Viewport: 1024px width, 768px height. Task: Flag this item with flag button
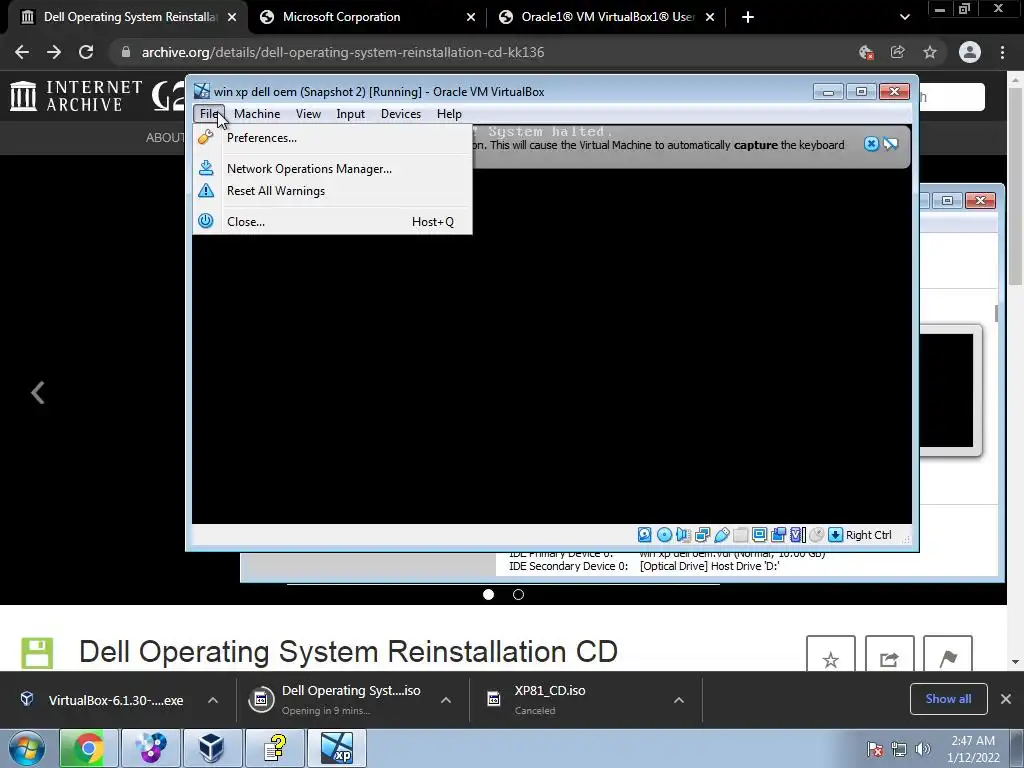pyautogui.click(x=948, y=654)
